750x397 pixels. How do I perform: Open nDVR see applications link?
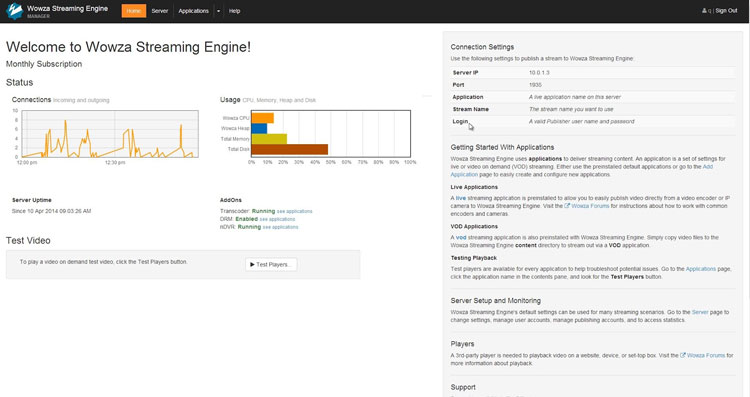pyautogui.click(x=280, y=227)
